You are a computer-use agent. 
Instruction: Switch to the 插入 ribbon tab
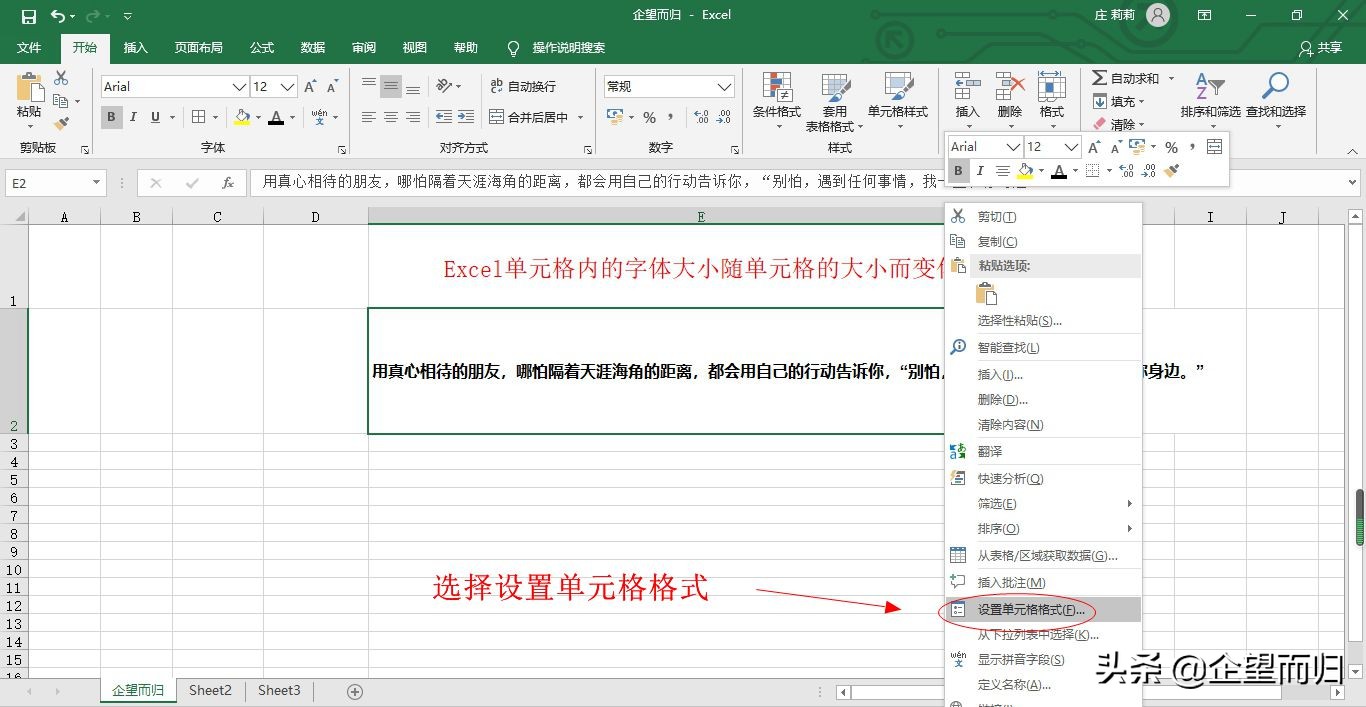(135, 47)
